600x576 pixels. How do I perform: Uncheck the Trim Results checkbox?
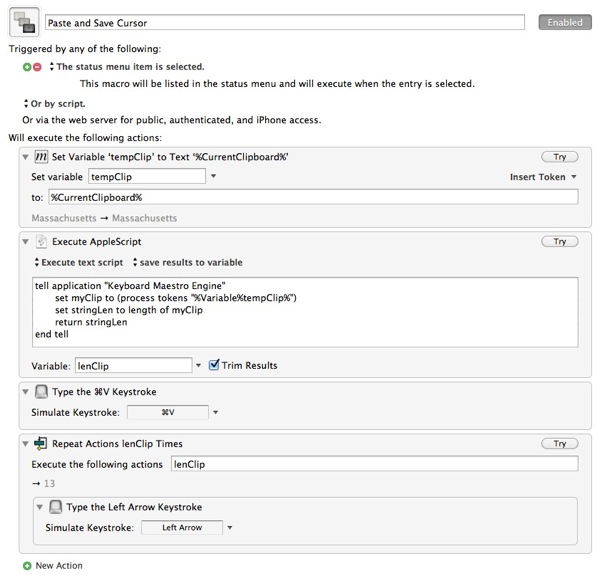(x=214, y=365)
